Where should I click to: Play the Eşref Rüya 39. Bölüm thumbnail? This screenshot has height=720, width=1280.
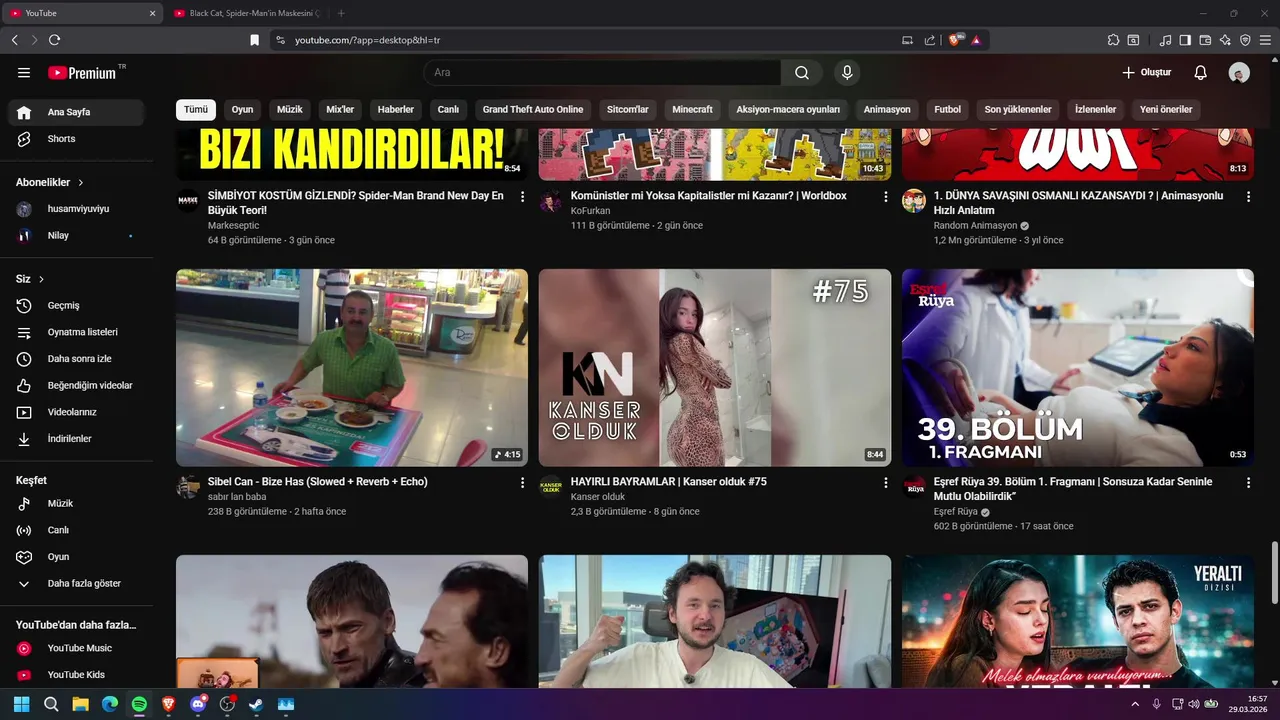click(x=1078, y=367)
